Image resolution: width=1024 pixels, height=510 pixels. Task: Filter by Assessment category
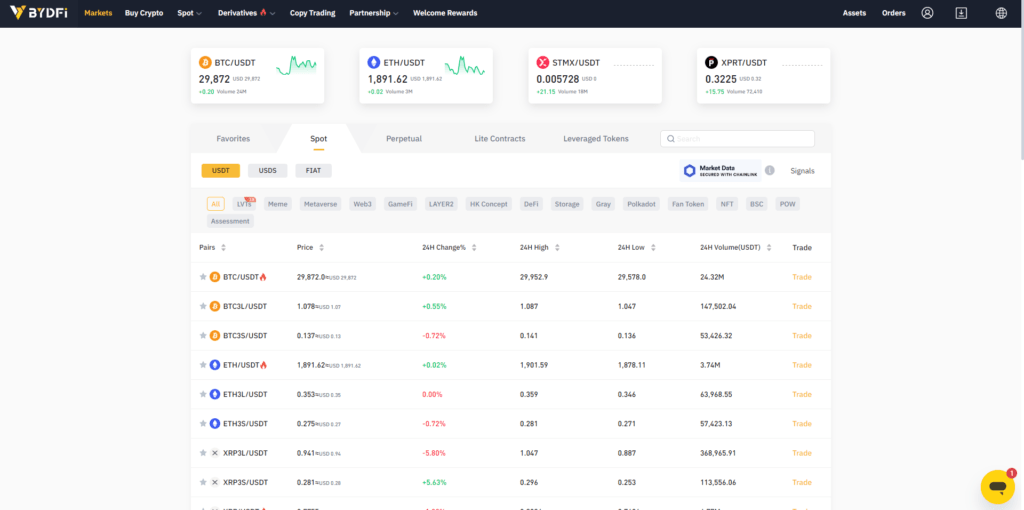(x=230, y=221)
